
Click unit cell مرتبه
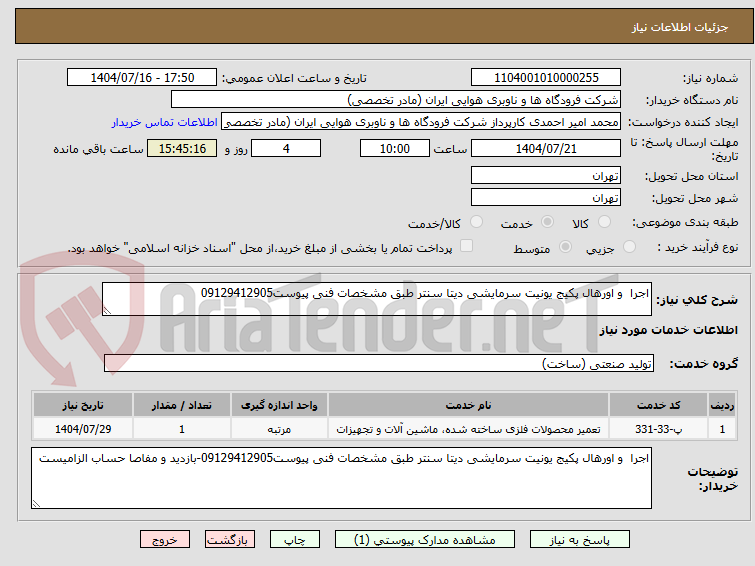coord(279,429)
